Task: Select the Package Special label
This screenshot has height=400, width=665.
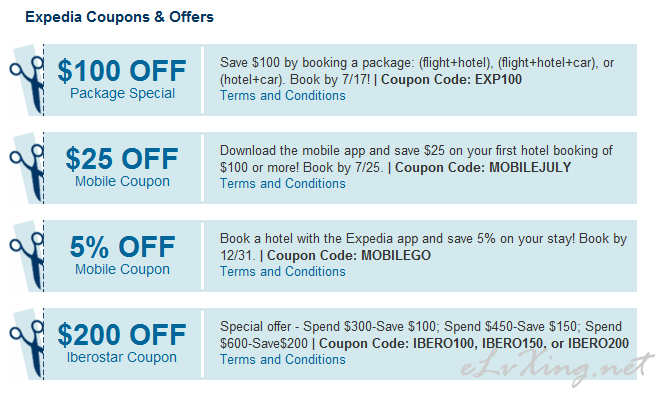Action: pos(122,93)
